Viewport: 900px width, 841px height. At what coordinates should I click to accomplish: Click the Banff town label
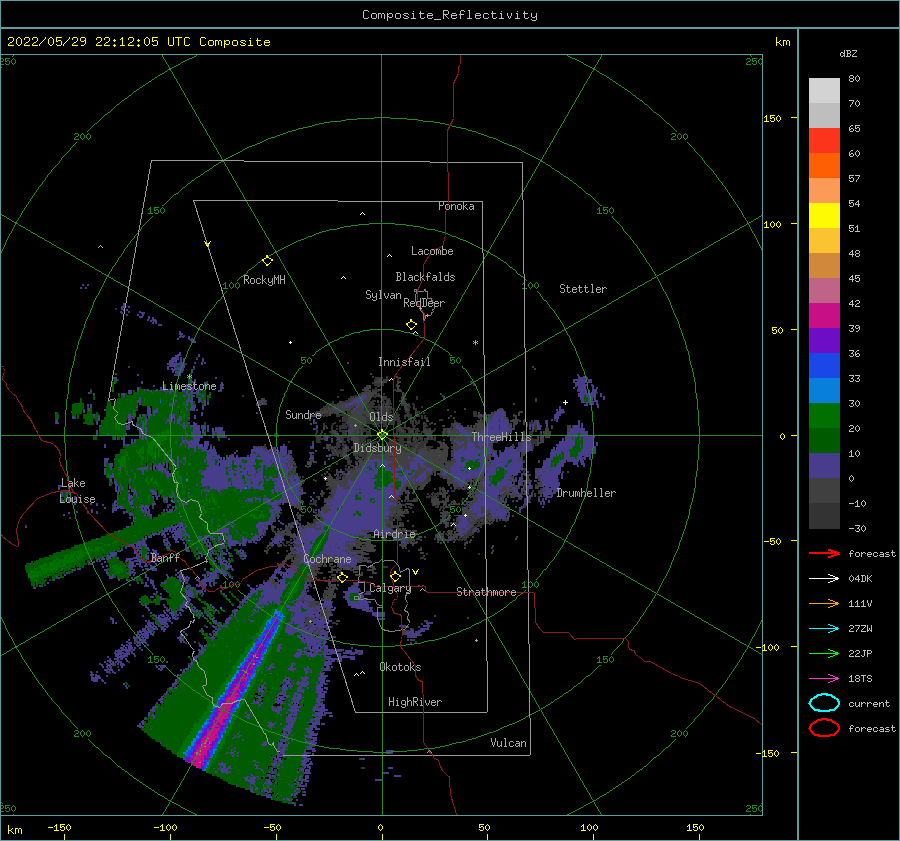[165, 557]
